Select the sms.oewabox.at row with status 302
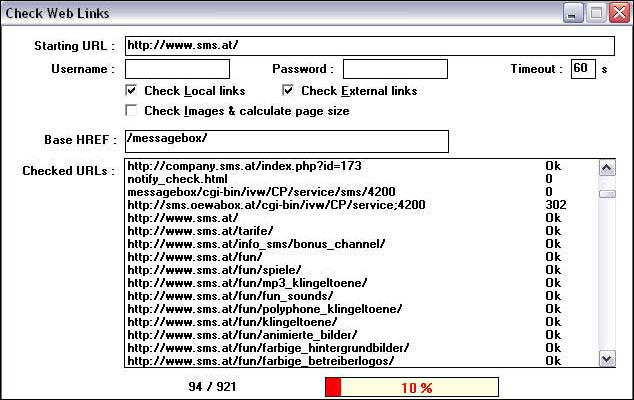Image resolution: width=634 pixels, height=400 pixels. [x=276, y=205]
